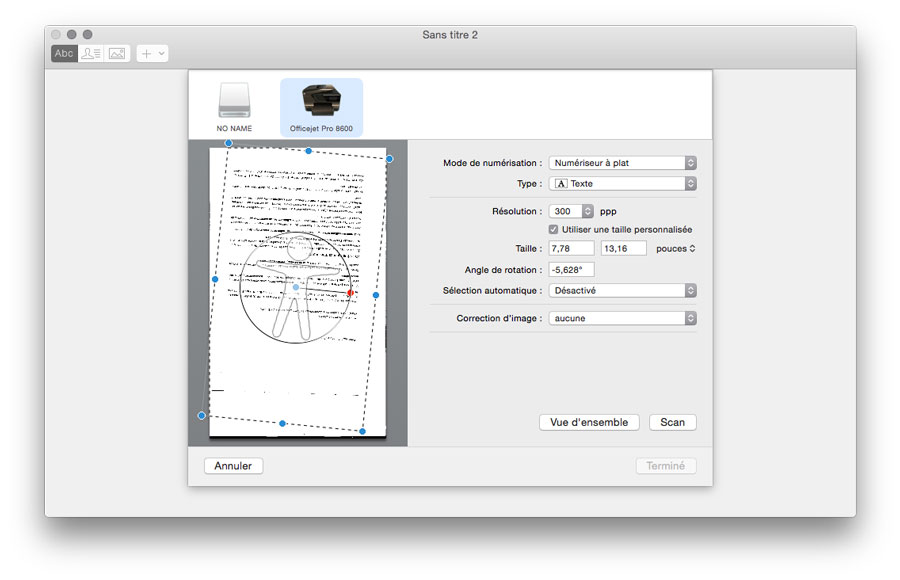This screenshot has height=580, width=900.
Task: Click the image toolbar icon
Action: 117,53
